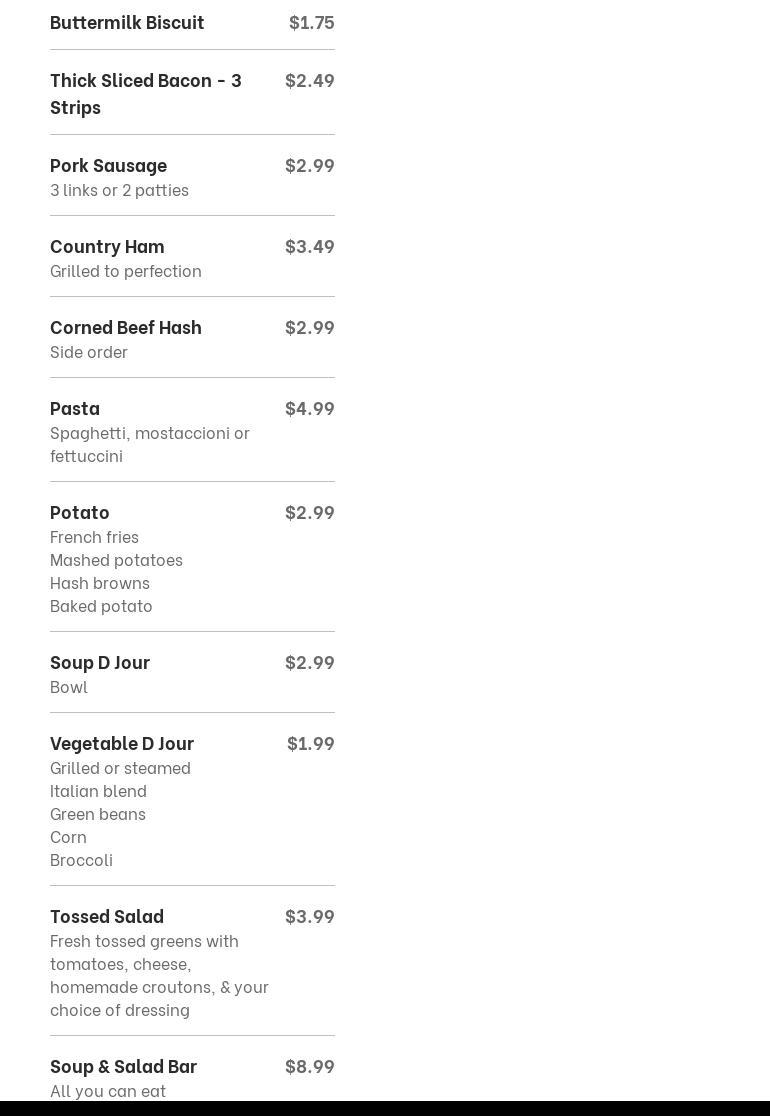Click the "3 links or 2 patties" description

(119, 190)
